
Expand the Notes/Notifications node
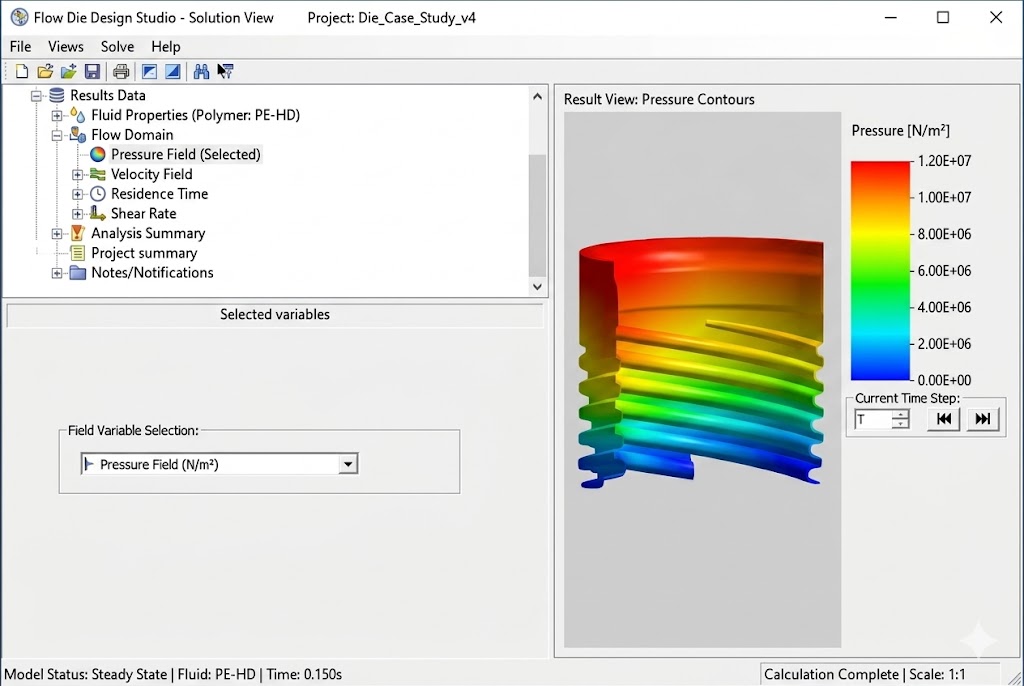57,273
